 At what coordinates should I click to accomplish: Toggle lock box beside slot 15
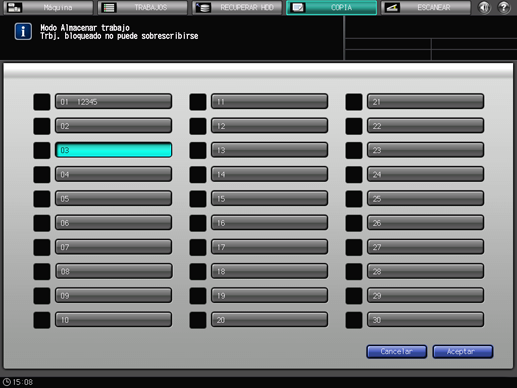198,199
